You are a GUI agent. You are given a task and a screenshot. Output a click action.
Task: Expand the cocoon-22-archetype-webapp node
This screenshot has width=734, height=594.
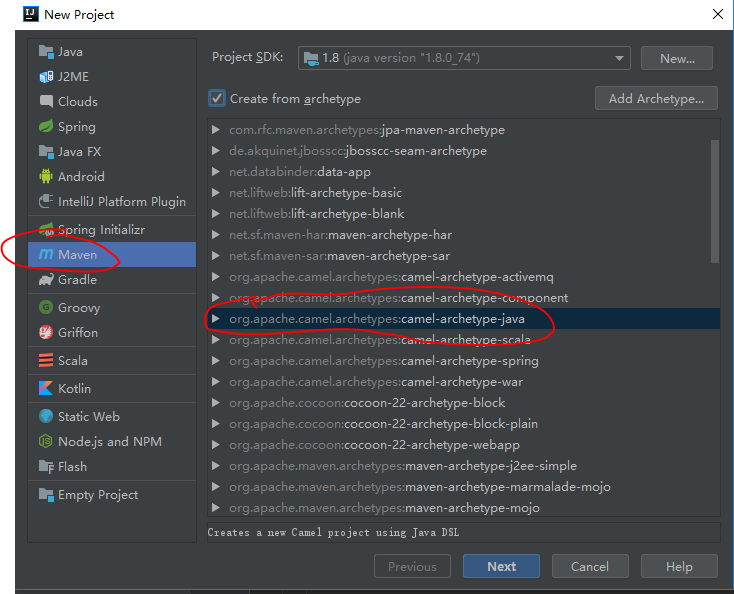click(x=215, y=445)
